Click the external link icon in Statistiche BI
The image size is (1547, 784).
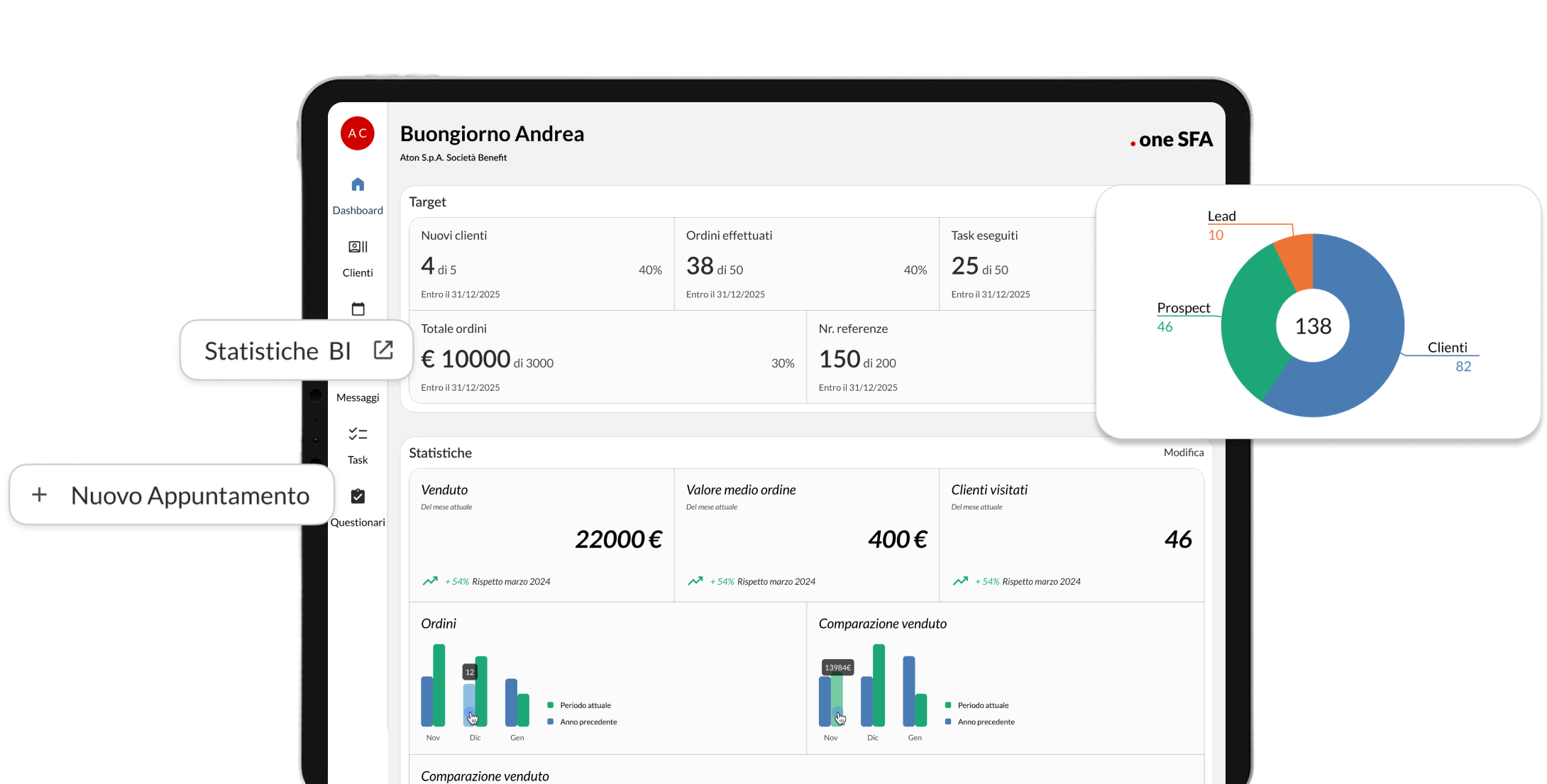383,350
